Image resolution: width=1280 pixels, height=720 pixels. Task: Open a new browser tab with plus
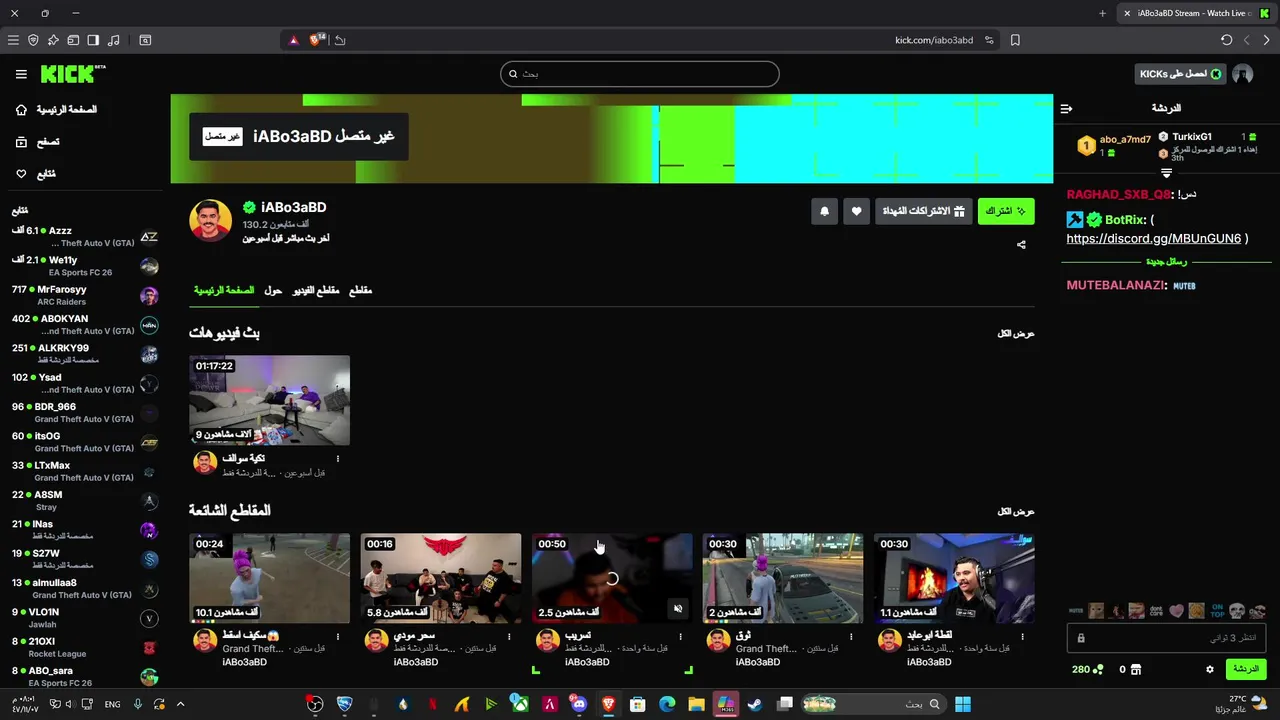[x=1102, y=13]
